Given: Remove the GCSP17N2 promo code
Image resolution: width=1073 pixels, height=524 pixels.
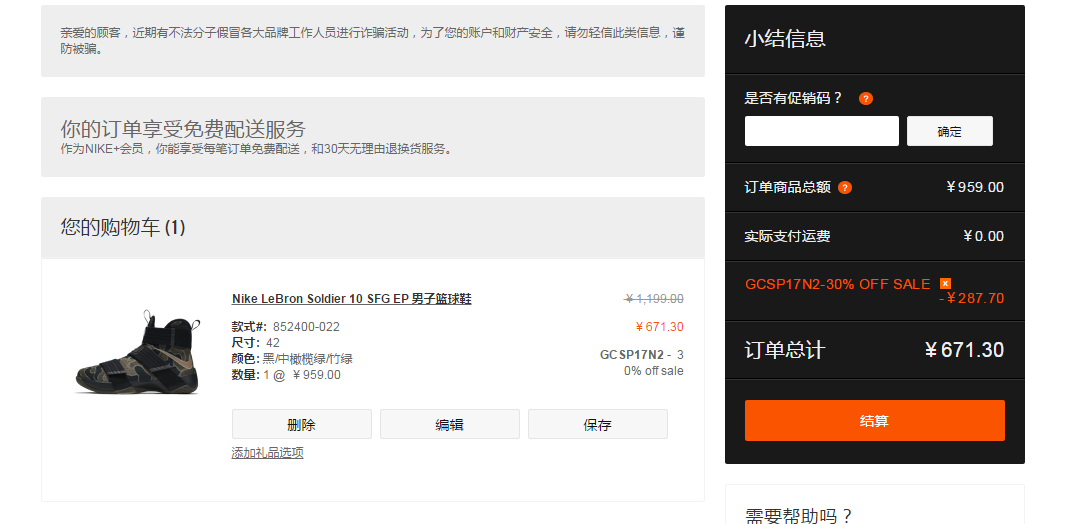Looking at the screenshot, I should (945, 283).
